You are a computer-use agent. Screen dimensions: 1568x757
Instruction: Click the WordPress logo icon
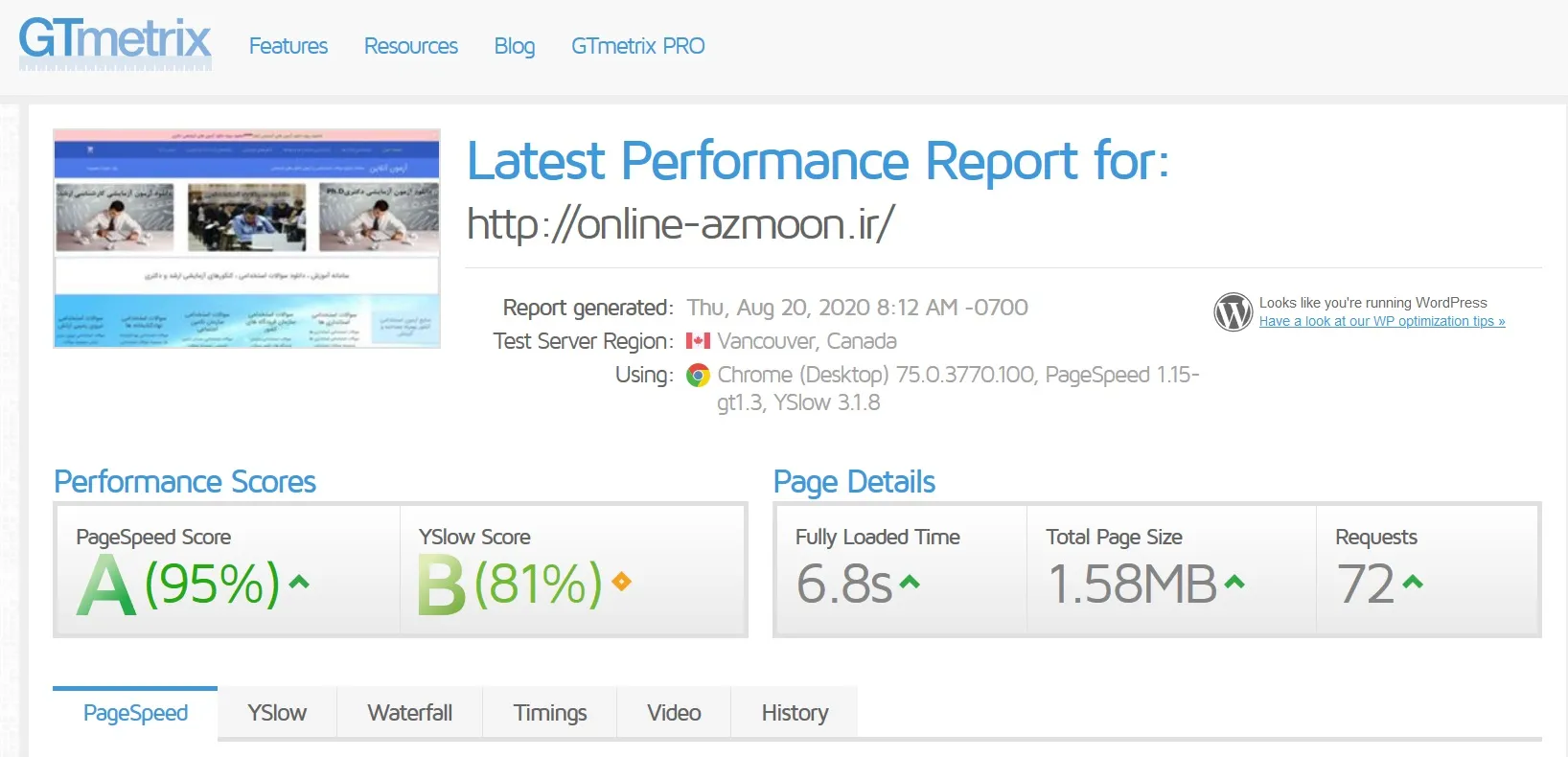(1233, 312)
